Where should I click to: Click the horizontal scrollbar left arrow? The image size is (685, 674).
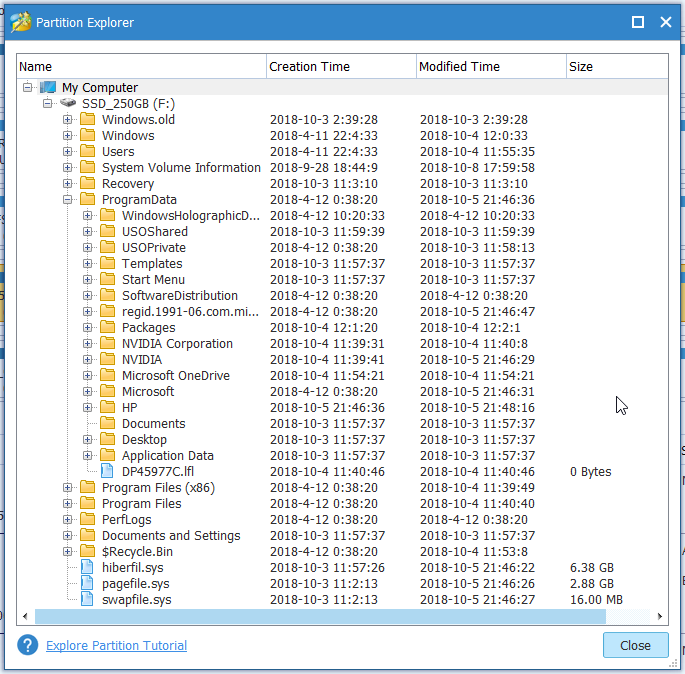[25, 616]
